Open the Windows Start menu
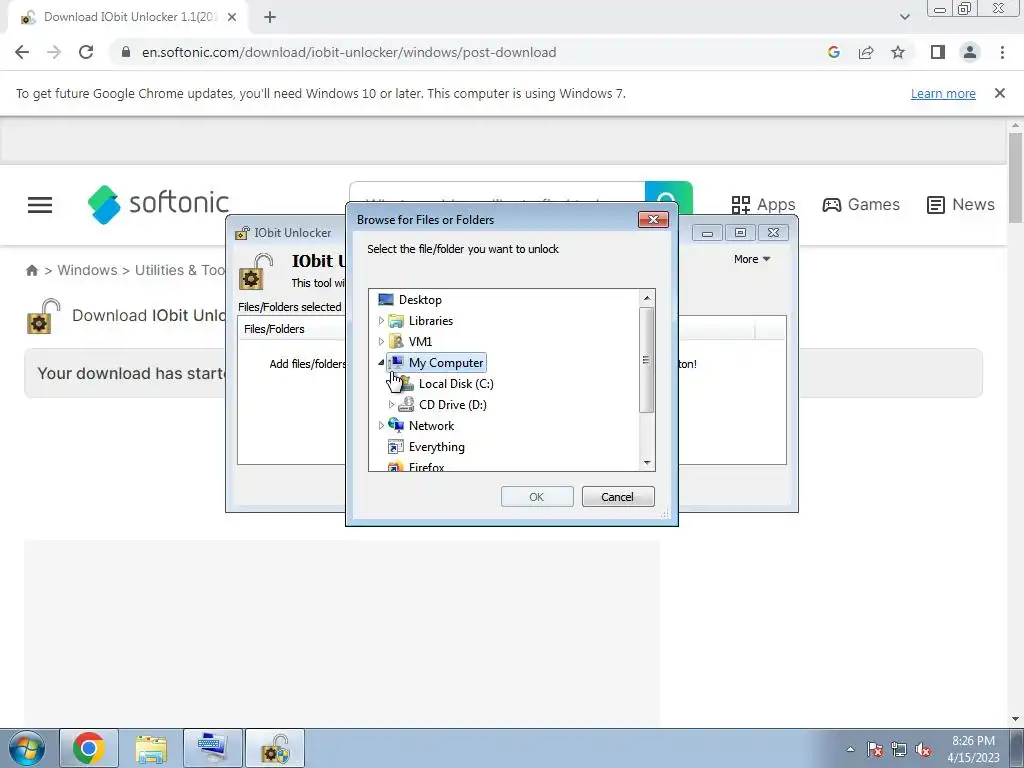The image size is (1024, 768). tap(27, 748)
